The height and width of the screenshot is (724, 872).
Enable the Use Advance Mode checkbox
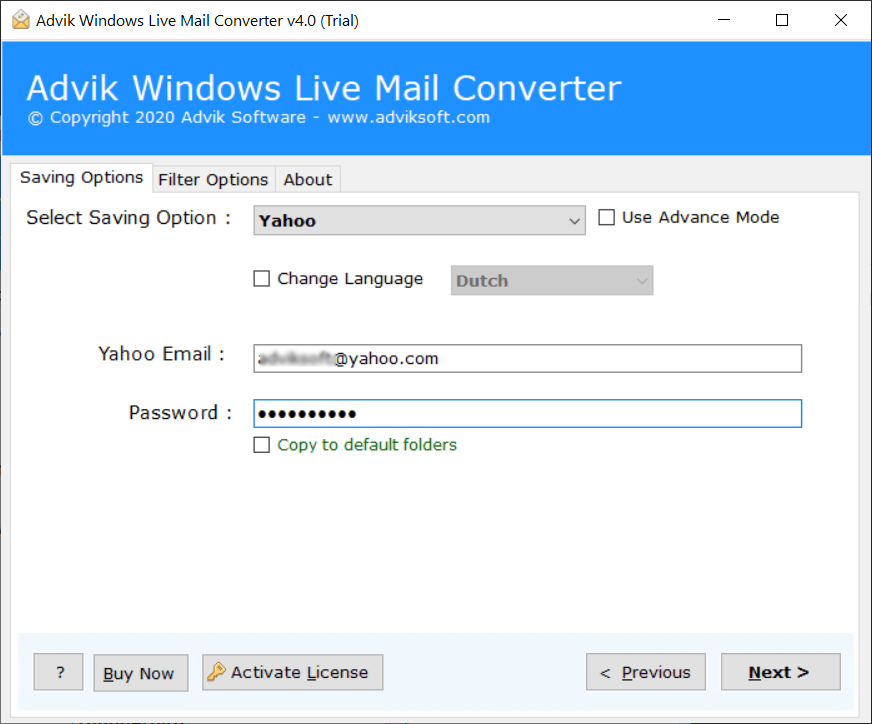(606, 217)
